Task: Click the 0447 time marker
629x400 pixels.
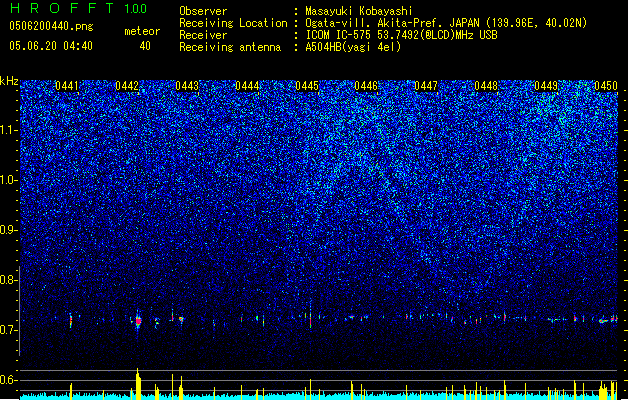Action: point(426,86)
